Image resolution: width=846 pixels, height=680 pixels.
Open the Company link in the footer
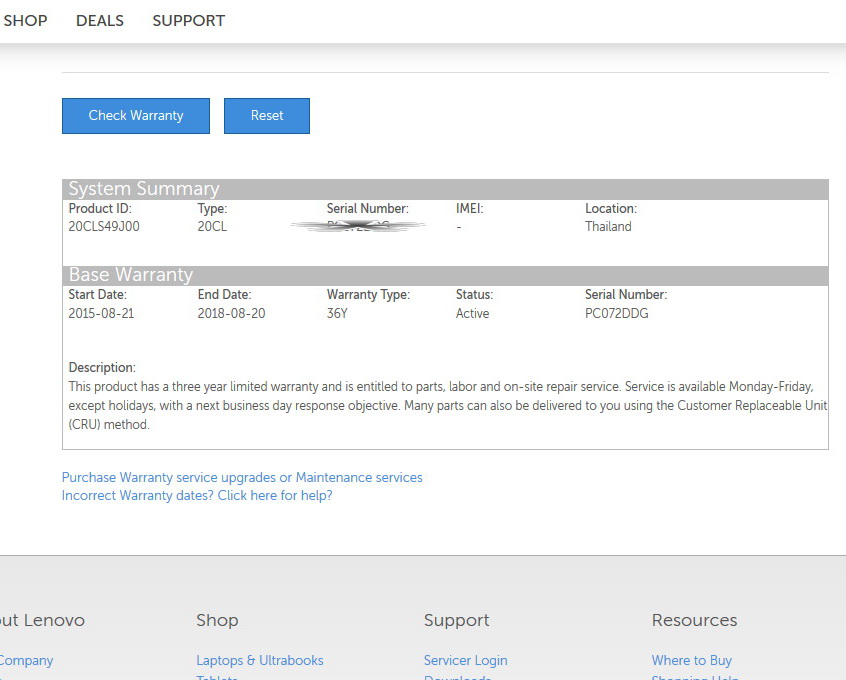tap(26, 661)
